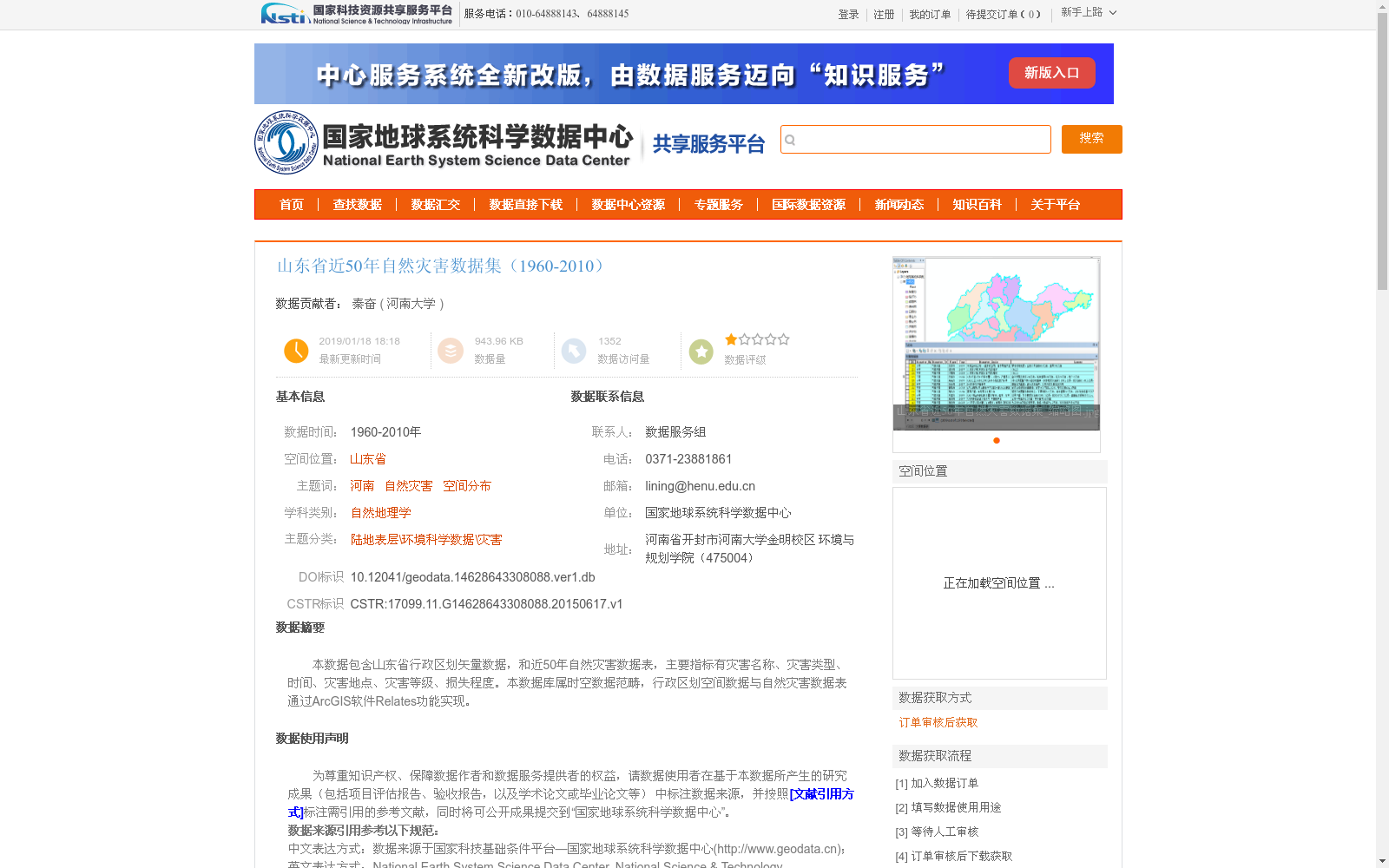Rate dataset with first star
The width and height of the screenshot is (1389, 868).
click(x=731, y=339)
